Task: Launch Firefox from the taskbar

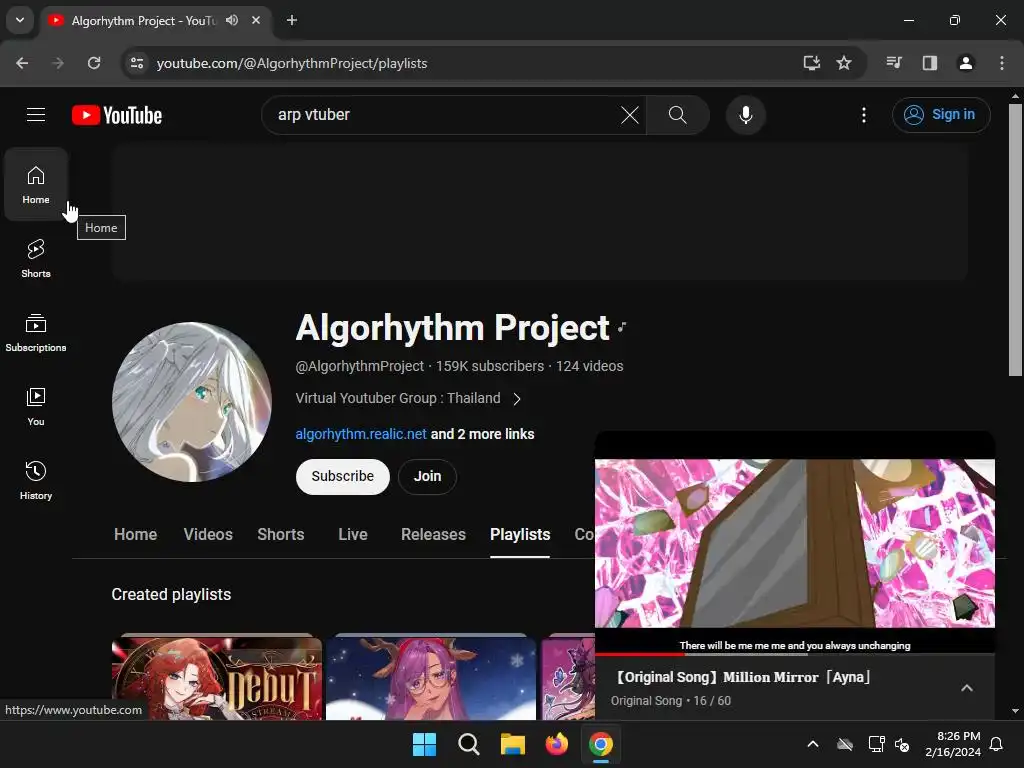Action: [556, 744]
